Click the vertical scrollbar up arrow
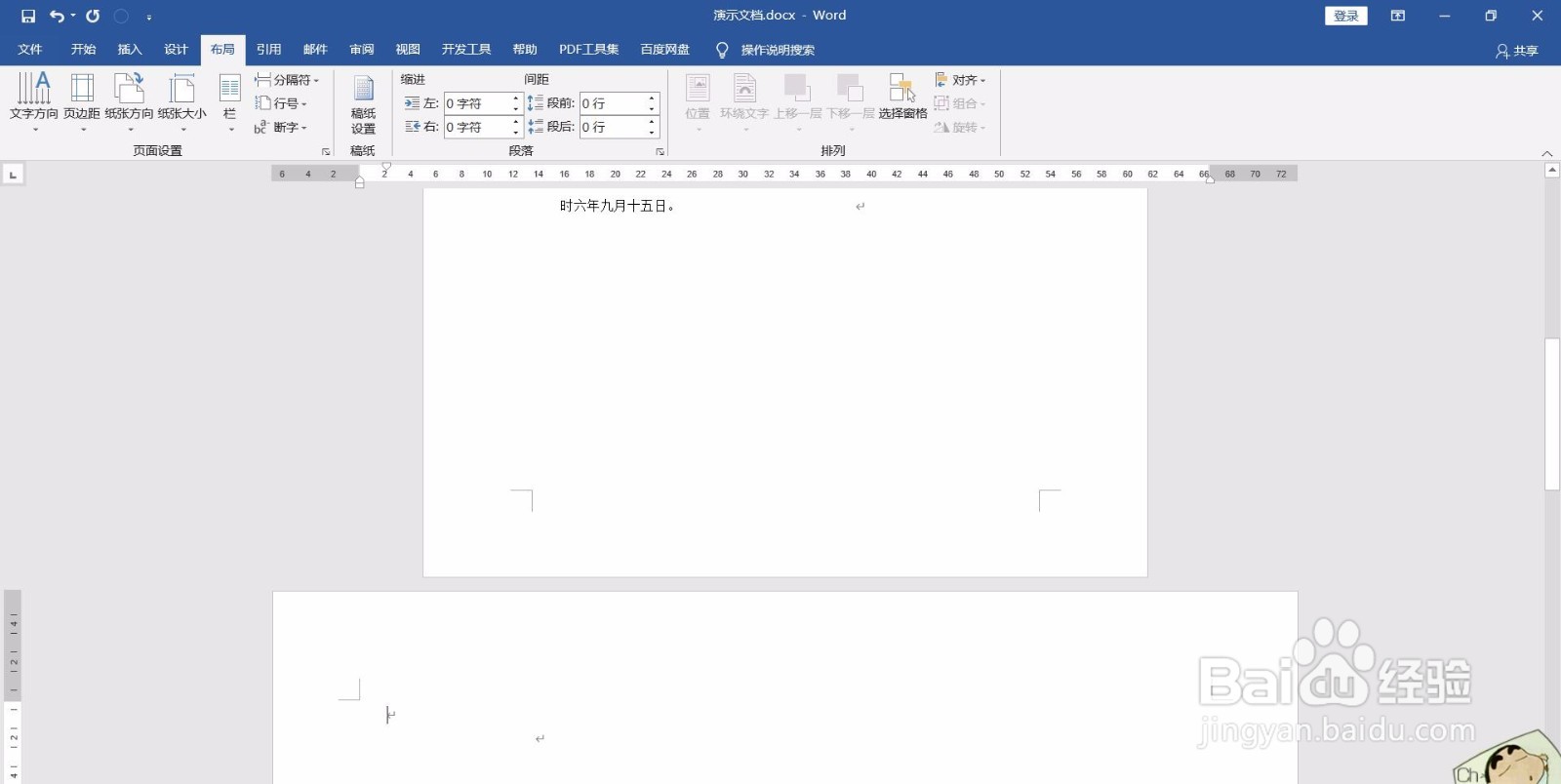The height and width of the screenshot is (784, 1561). point(1552,171)
